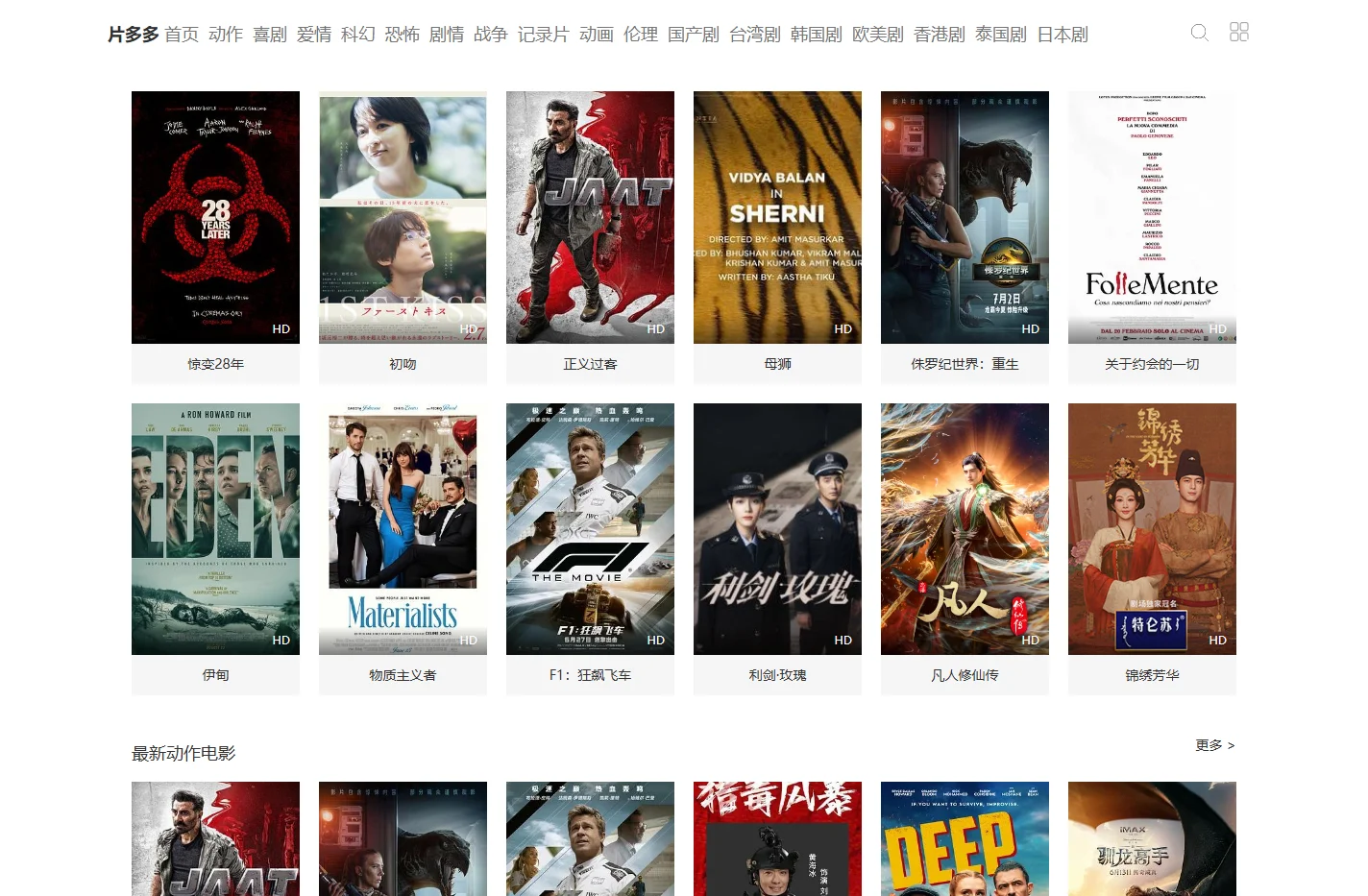Click the 惊变28年 title link
The width and height of the screenshot is (1368, 896).
click(215, 364)
